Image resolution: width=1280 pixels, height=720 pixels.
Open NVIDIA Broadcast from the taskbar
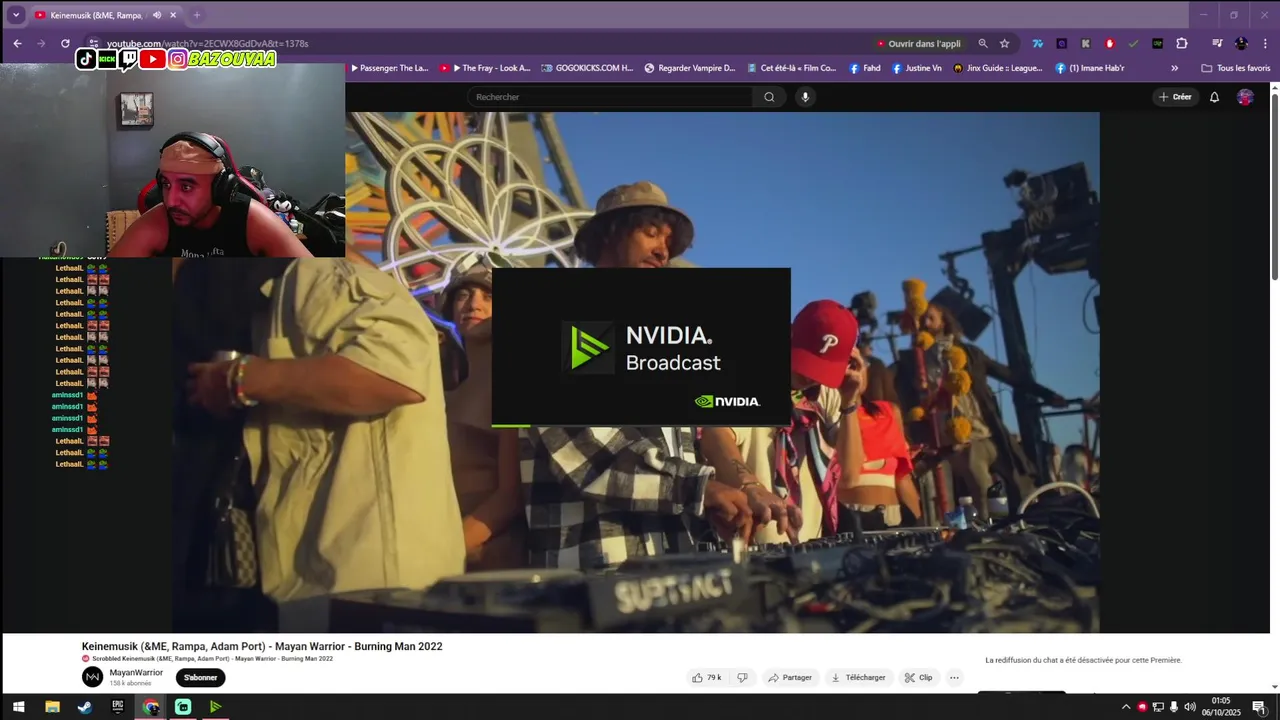pos(215,707)
